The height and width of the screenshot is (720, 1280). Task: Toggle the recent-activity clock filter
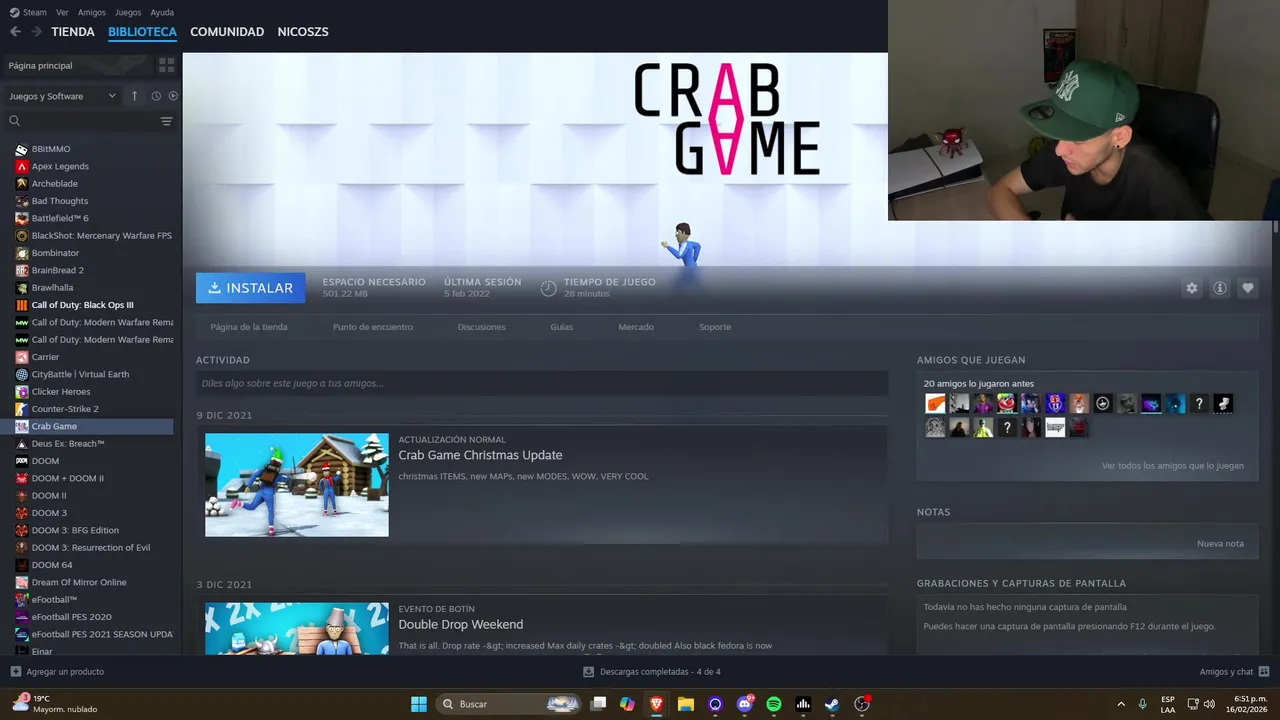click(x=156, y=96)
